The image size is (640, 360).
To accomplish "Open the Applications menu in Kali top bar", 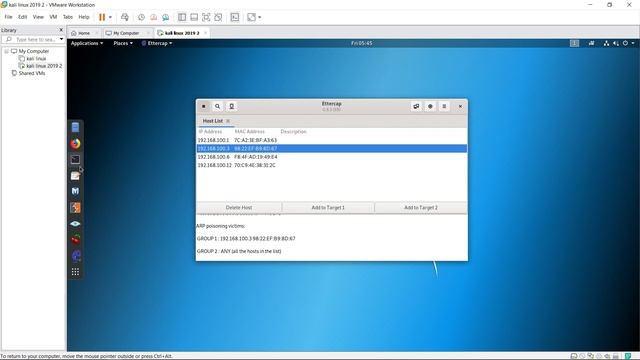I will point(87,43).
